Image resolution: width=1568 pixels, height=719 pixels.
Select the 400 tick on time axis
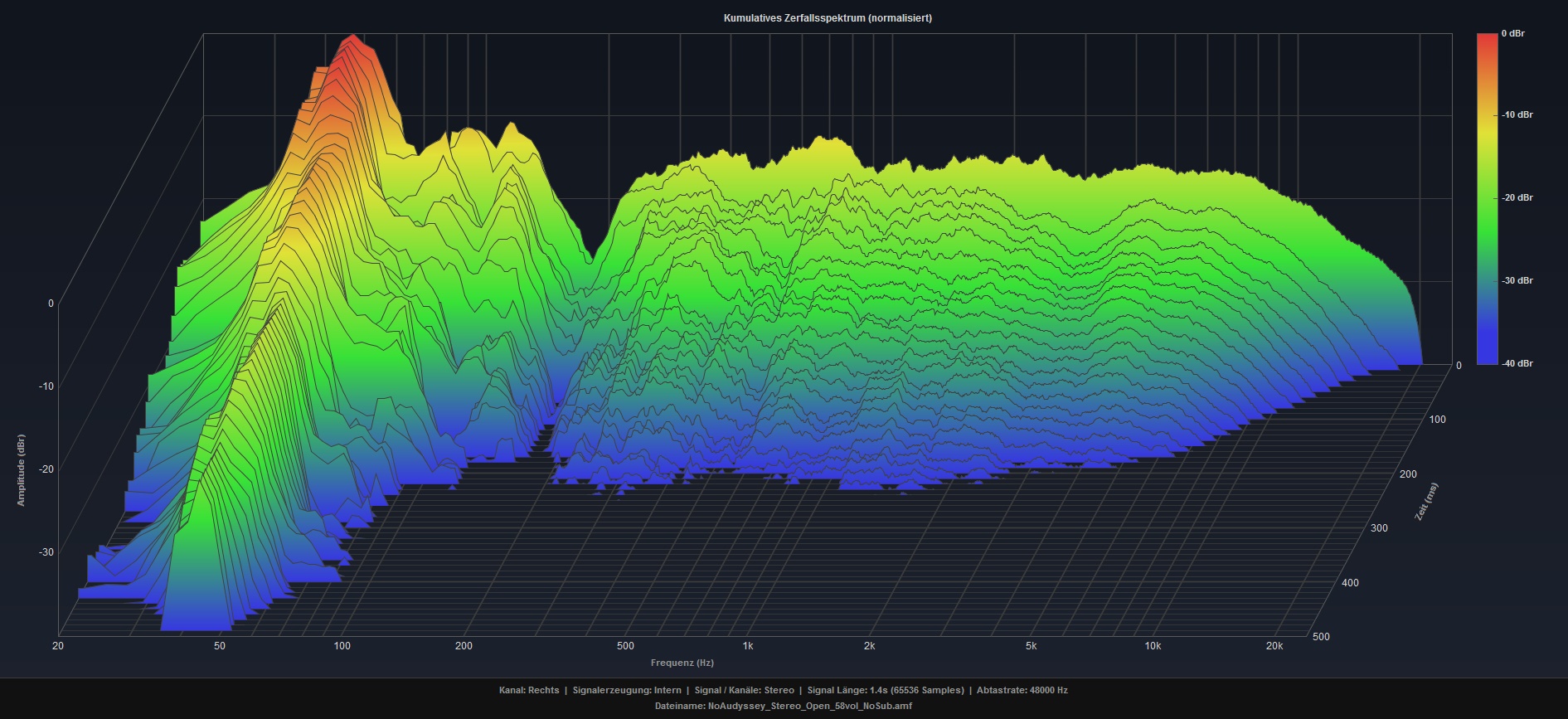pos(1350,583)
